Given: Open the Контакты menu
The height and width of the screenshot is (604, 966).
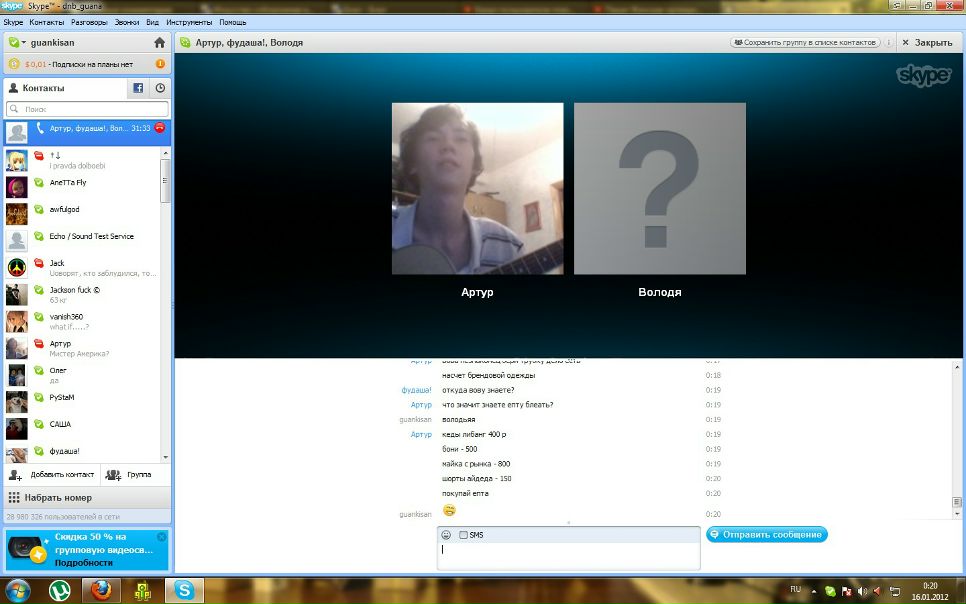Looking at the screenshot, I should tap(47, 21).
